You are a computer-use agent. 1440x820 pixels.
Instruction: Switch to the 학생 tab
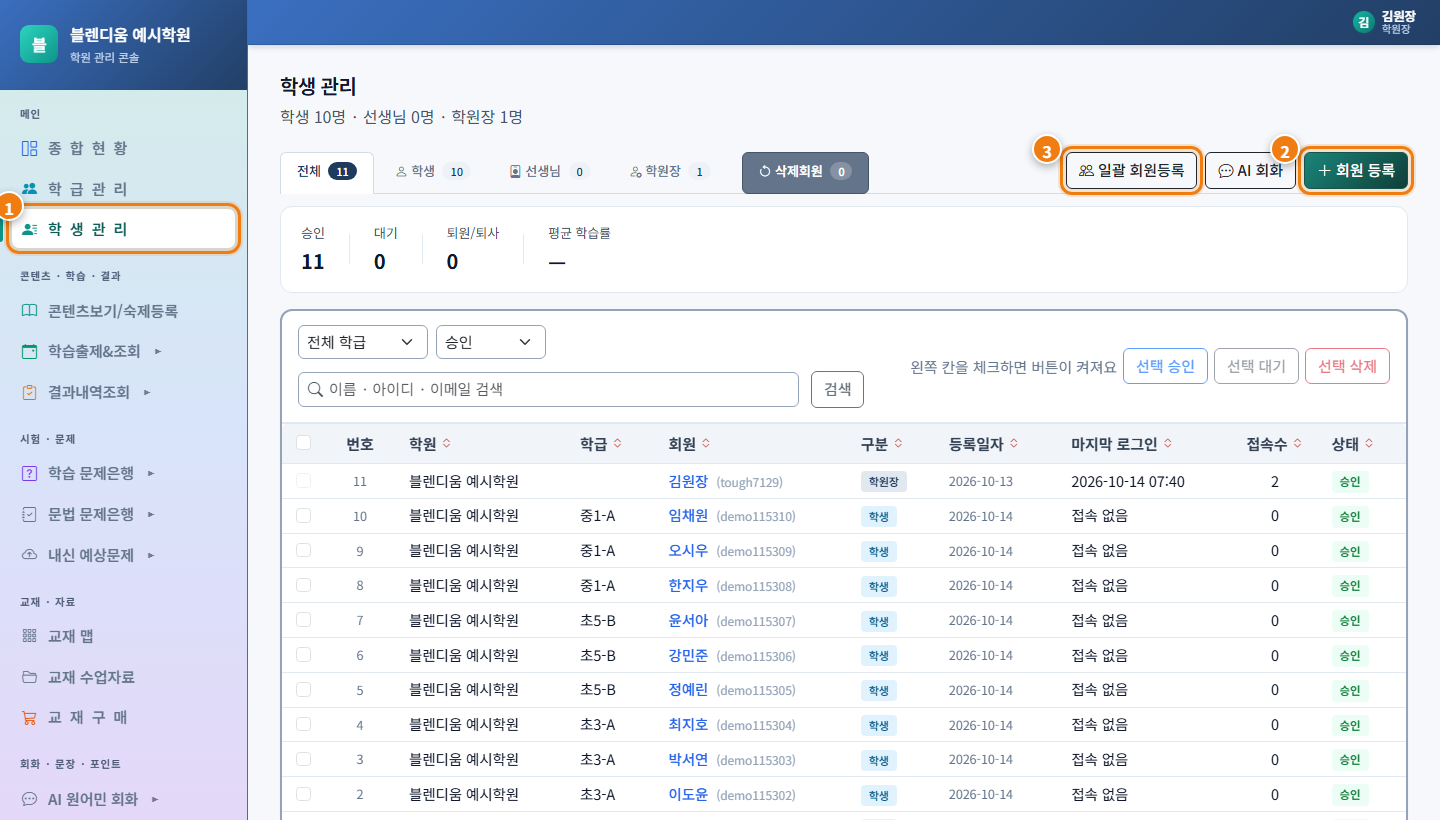click(x=433, y=172)
